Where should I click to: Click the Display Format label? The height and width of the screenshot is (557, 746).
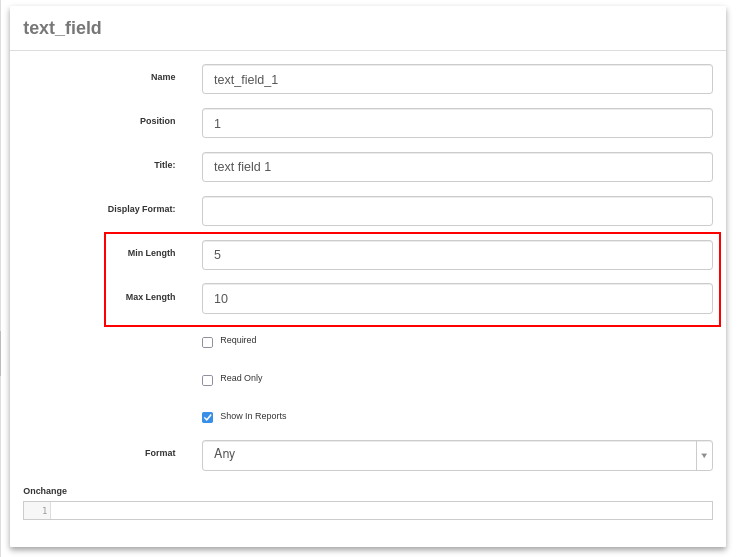point(141,209)
